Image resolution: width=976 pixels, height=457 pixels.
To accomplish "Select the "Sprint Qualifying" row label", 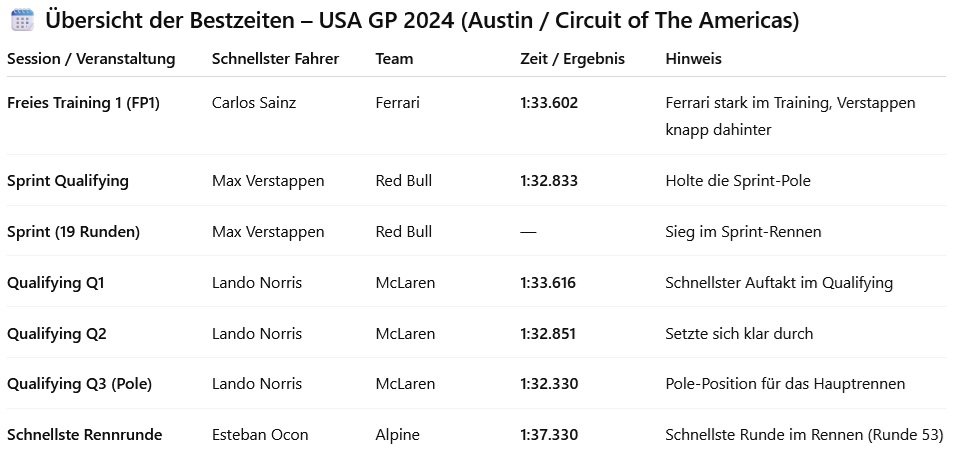I will pos(67,181).
